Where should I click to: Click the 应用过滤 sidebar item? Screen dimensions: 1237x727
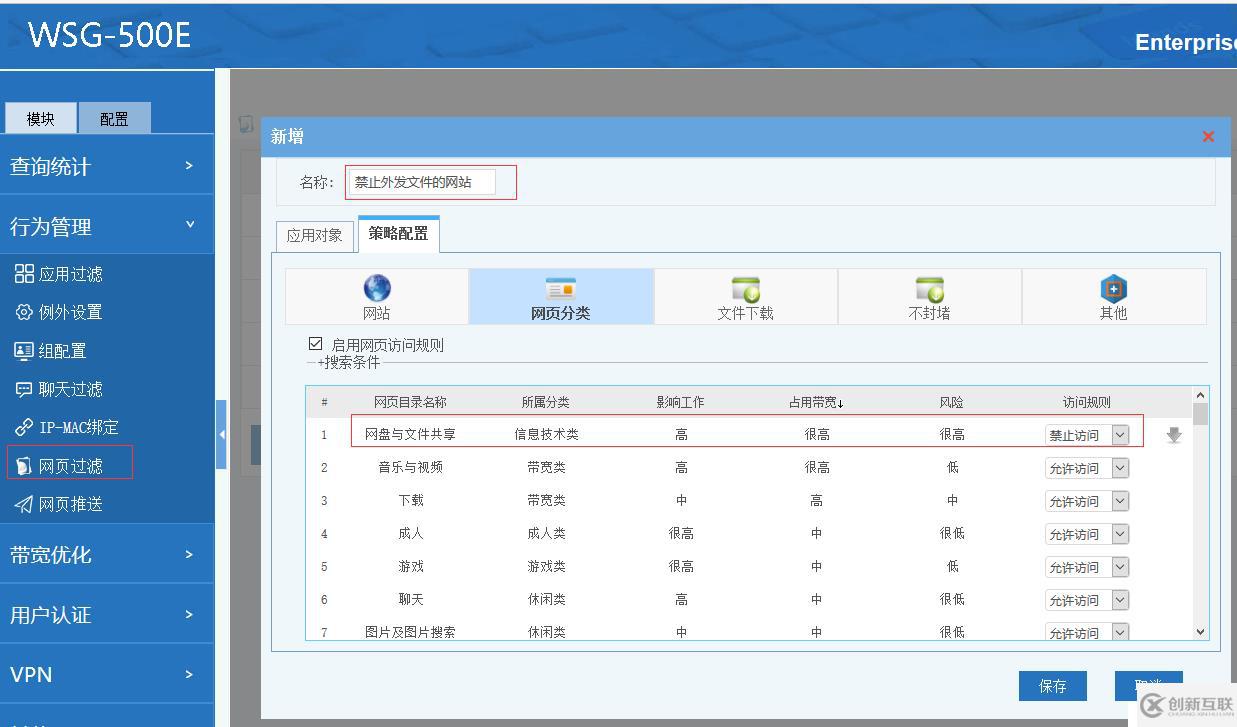tap(65, 273)
